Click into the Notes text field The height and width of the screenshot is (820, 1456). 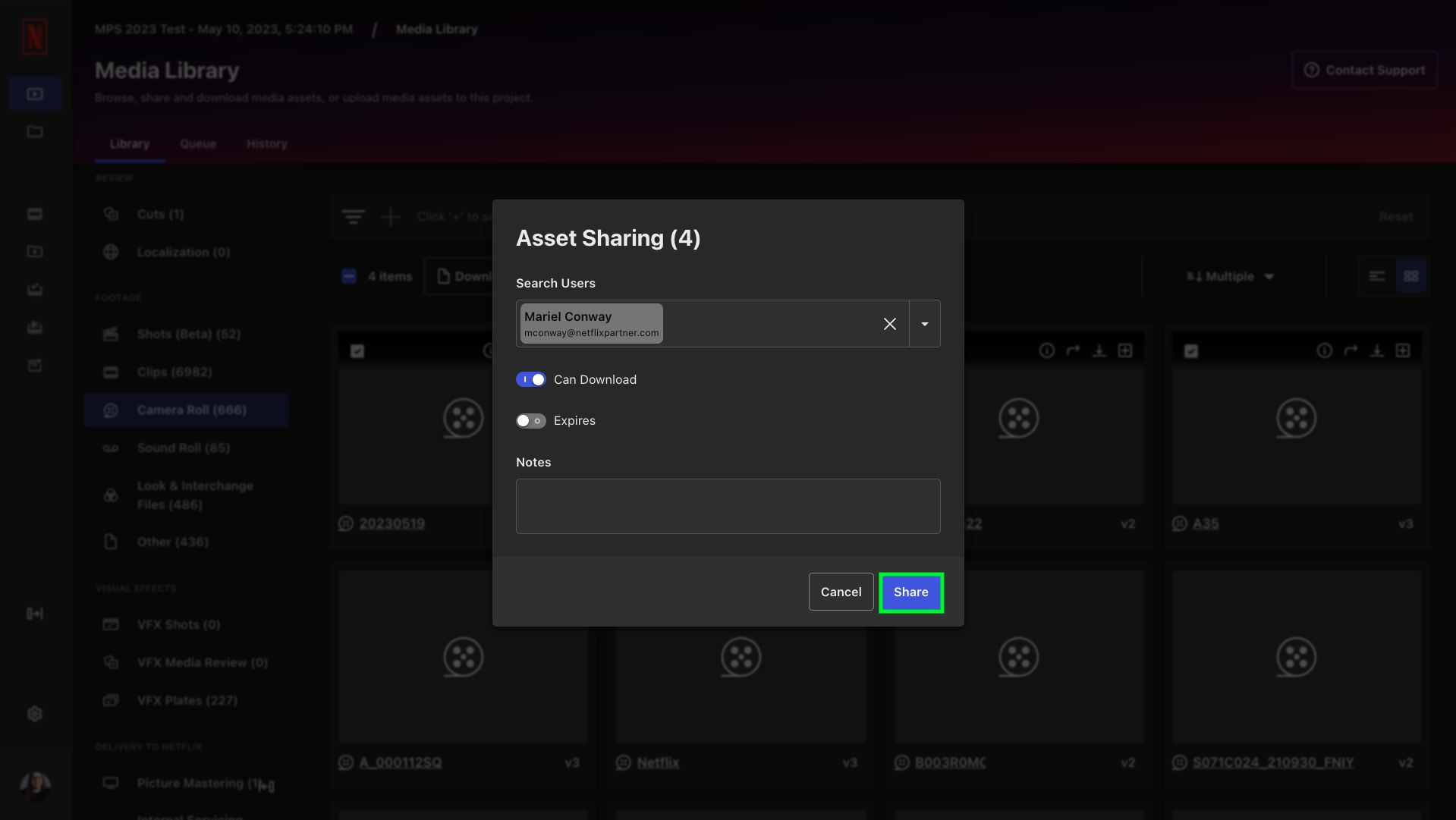point(728,506)
